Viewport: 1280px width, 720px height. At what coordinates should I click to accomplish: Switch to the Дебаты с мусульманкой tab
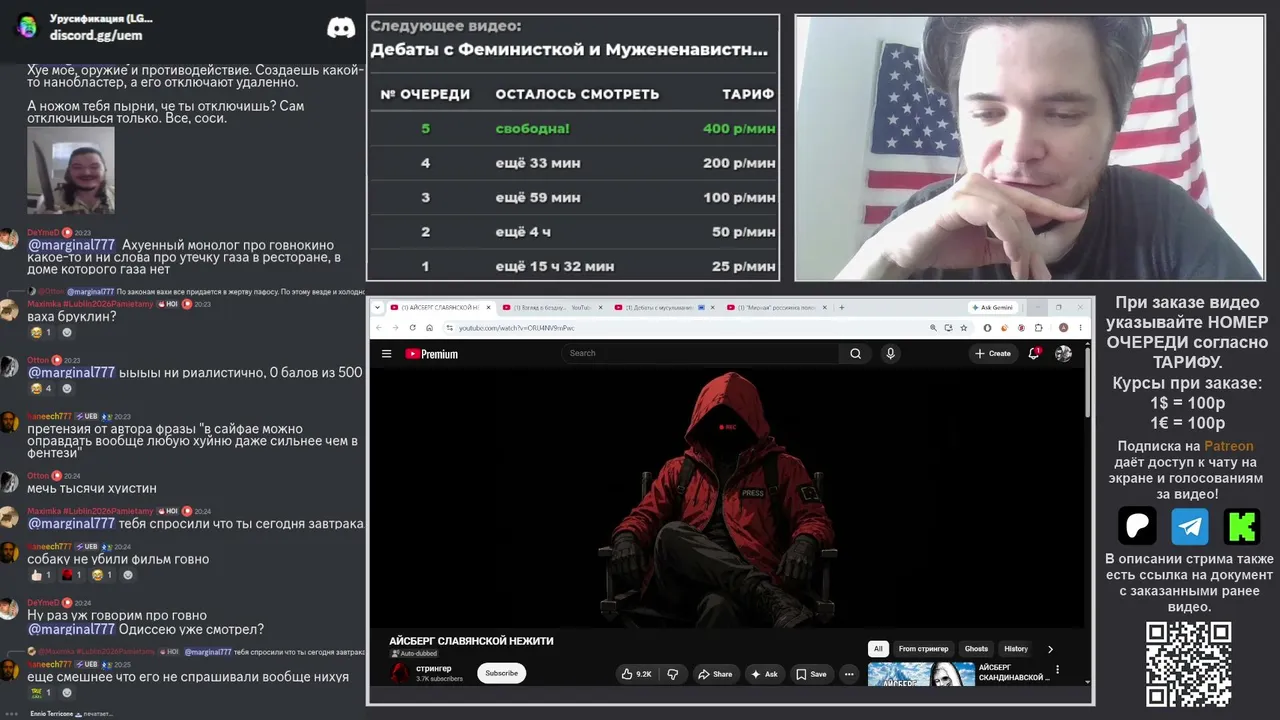click(x=666, y=307)
